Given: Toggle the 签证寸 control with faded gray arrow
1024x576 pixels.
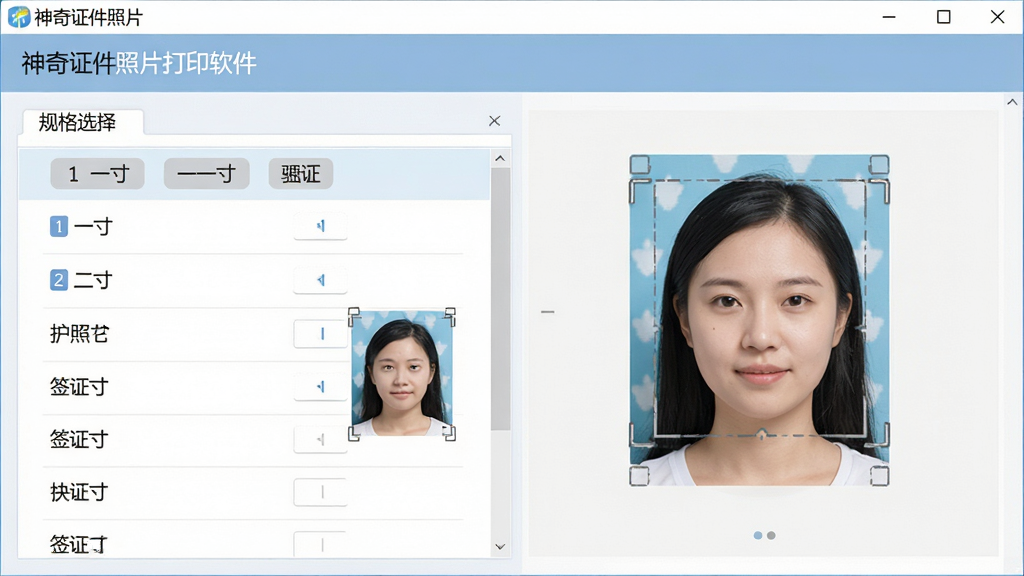Looking at the screenshot, I should [x=320, y=440].
